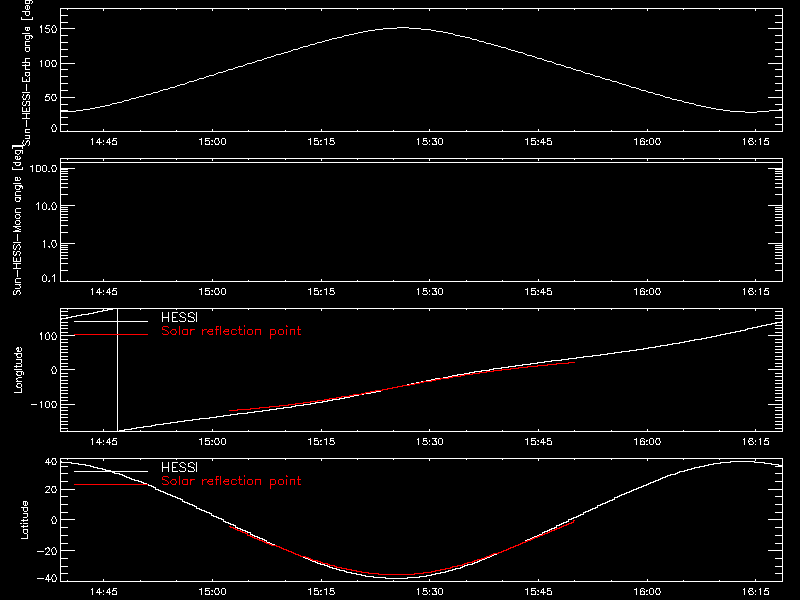Click the -40 tick on Latitude plot
This screenshot has width=800, height=600.
[47, 579]
